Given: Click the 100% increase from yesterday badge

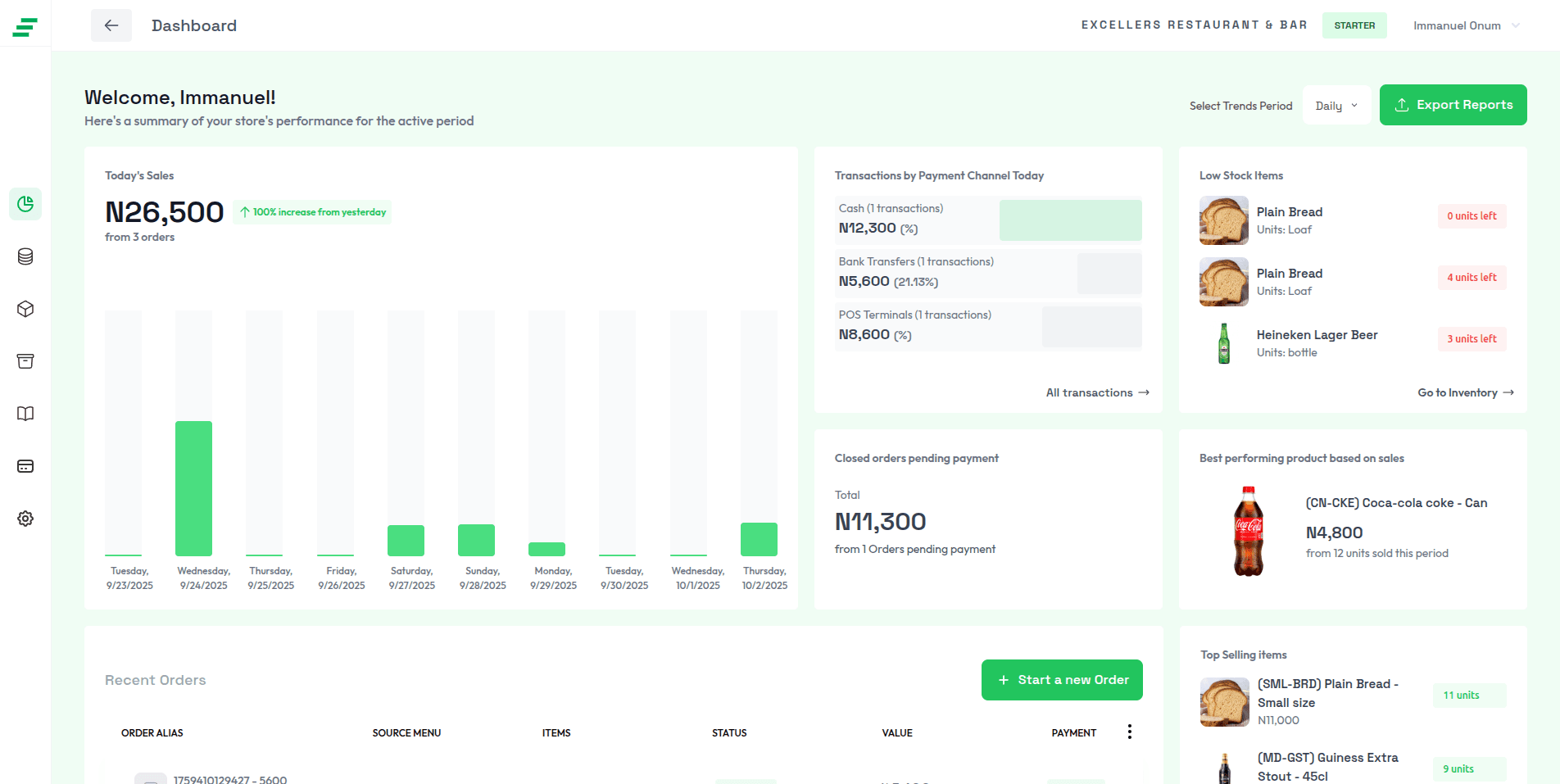Looking at the screenshot, I should tap(312, 212).
